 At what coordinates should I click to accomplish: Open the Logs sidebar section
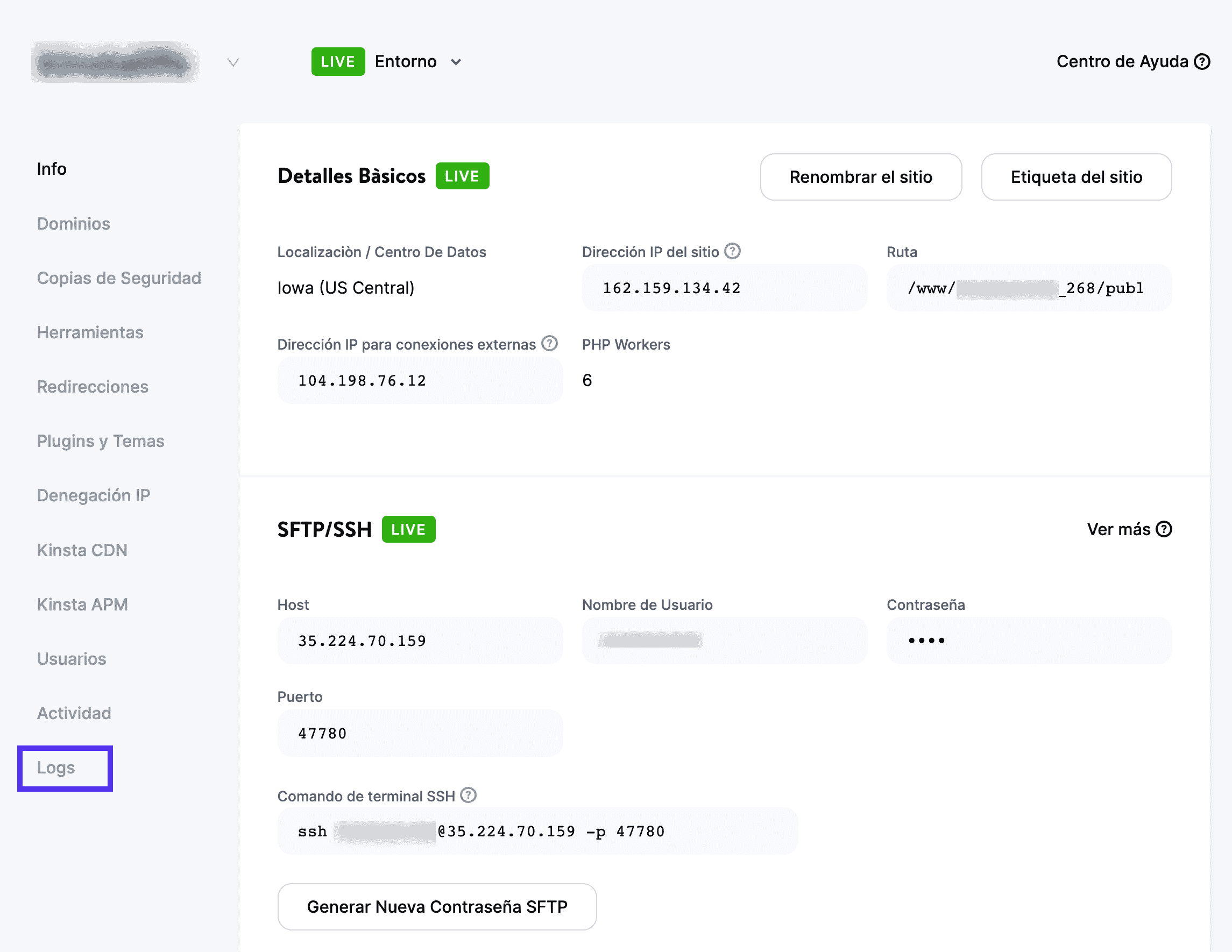[56, 768]
